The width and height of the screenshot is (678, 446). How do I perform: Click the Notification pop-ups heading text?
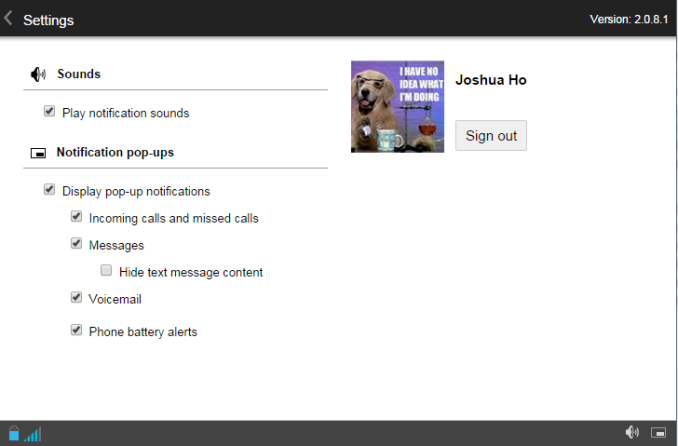[115, 152]
